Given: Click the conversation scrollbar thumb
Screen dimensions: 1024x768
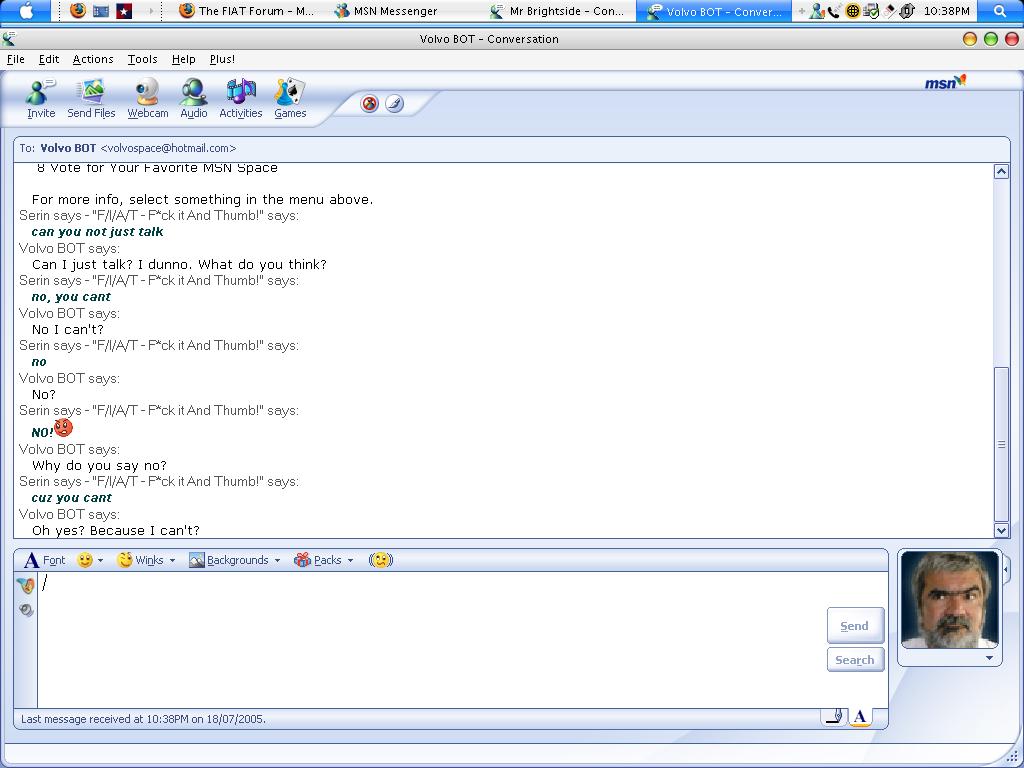Looking at the screenshot, I should [x=1001, y=444].
